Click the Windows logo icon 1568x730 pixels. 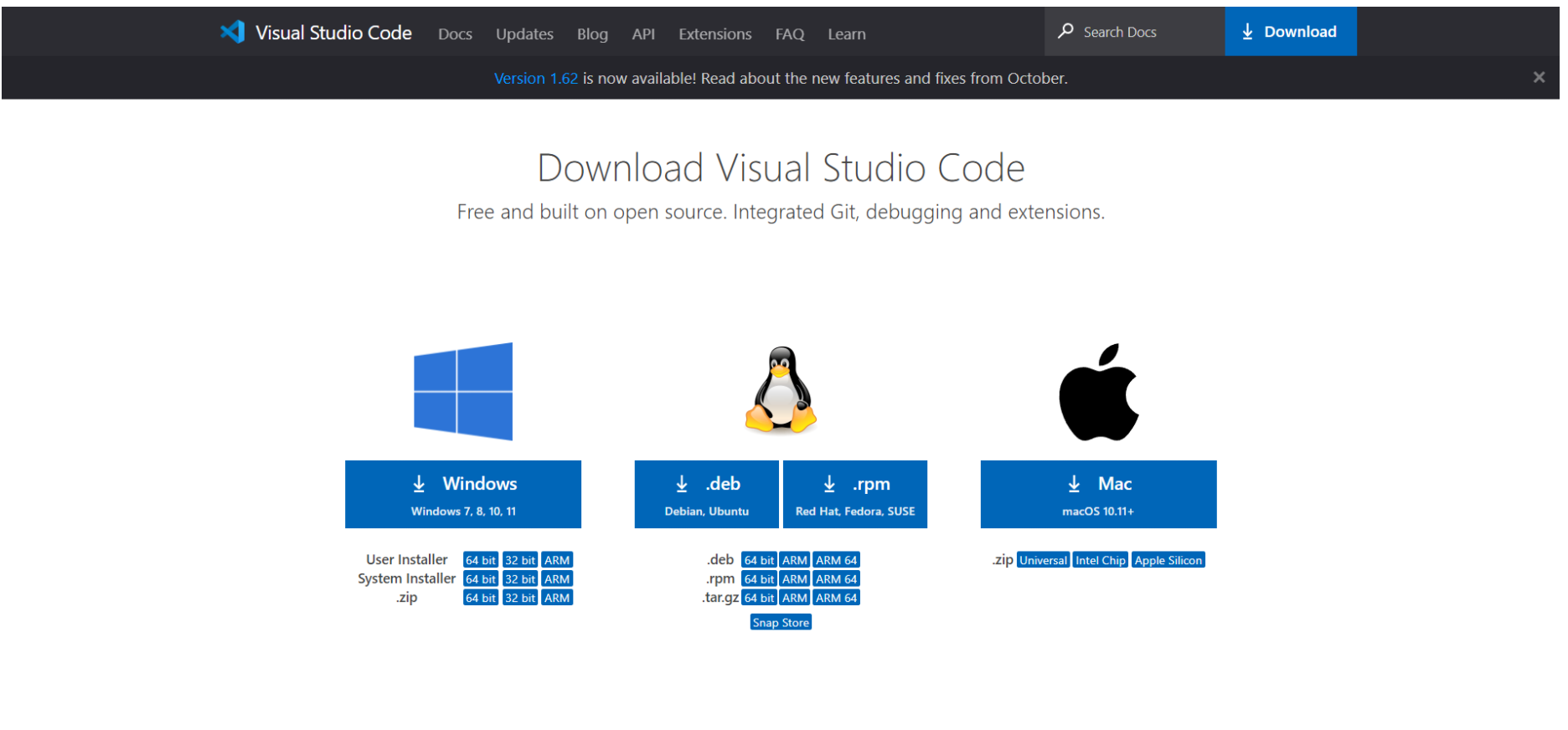point(463,392)
